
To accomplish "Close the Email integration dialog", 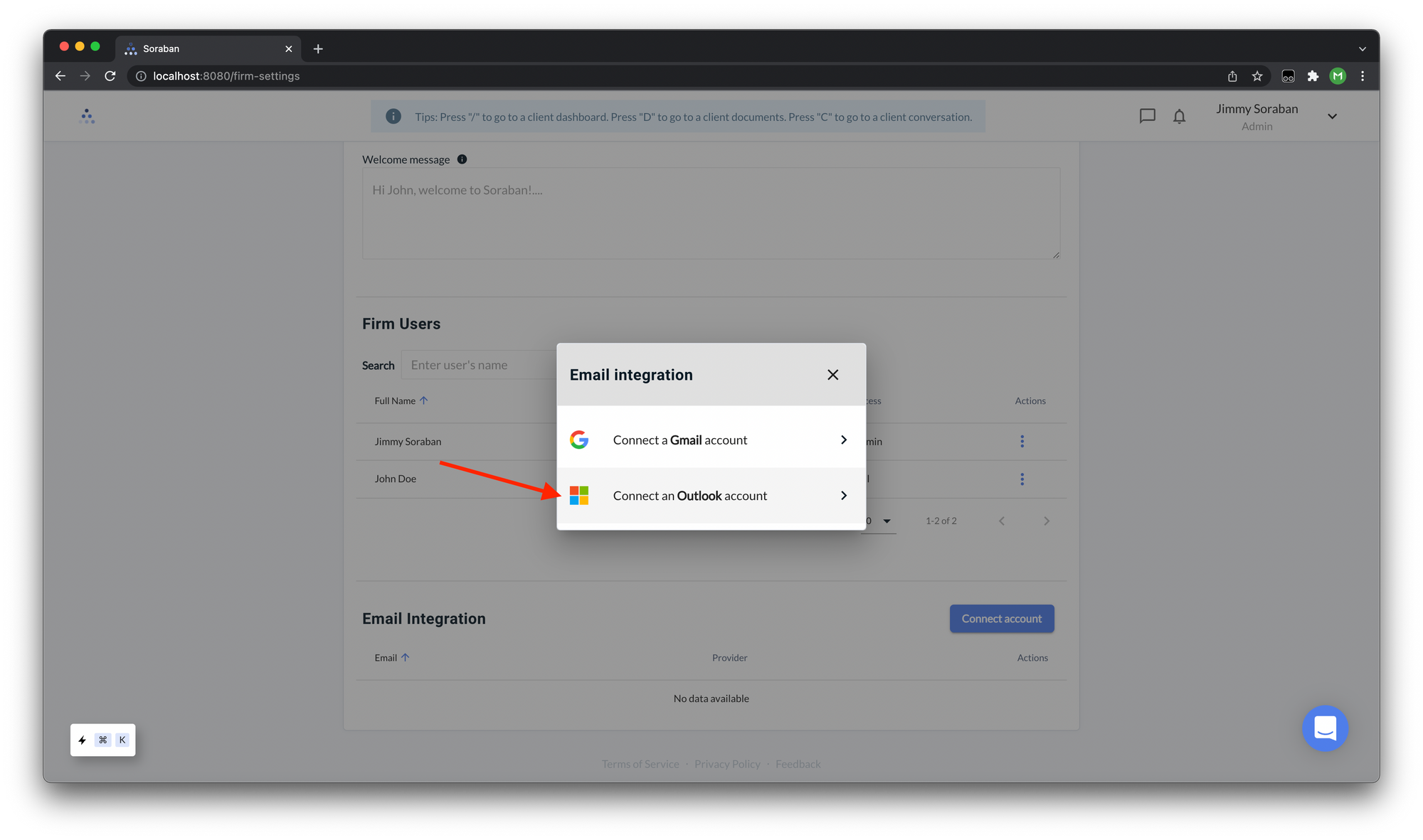I will coord(832,375).
